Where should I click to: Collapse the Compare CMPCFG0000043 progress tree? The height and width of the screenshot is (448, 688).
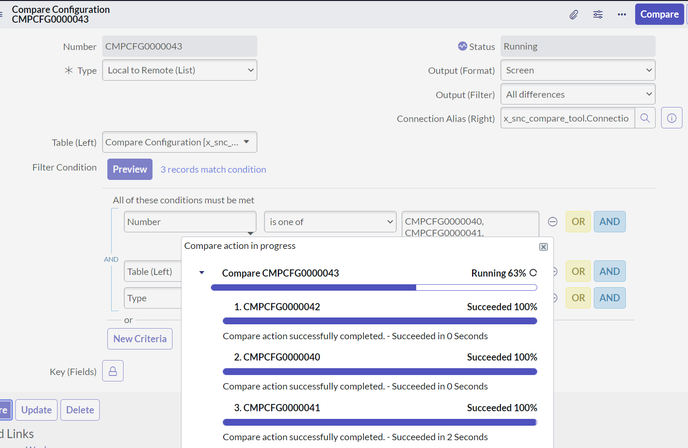[x=202, y=273]
